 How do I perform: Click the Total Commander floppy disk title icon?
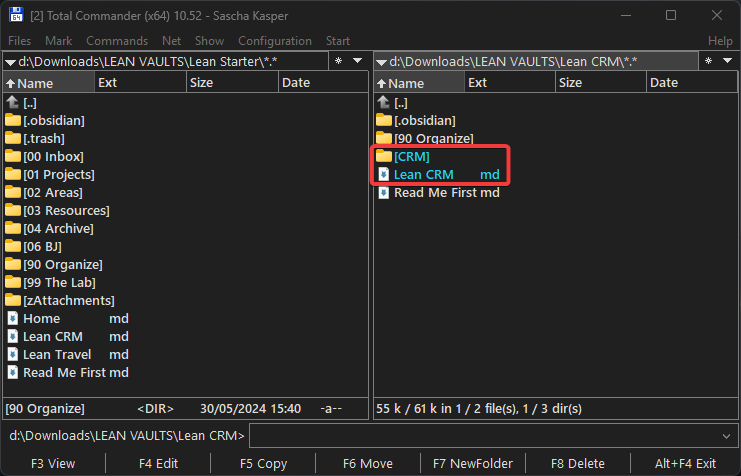click(x=16, y=15)
